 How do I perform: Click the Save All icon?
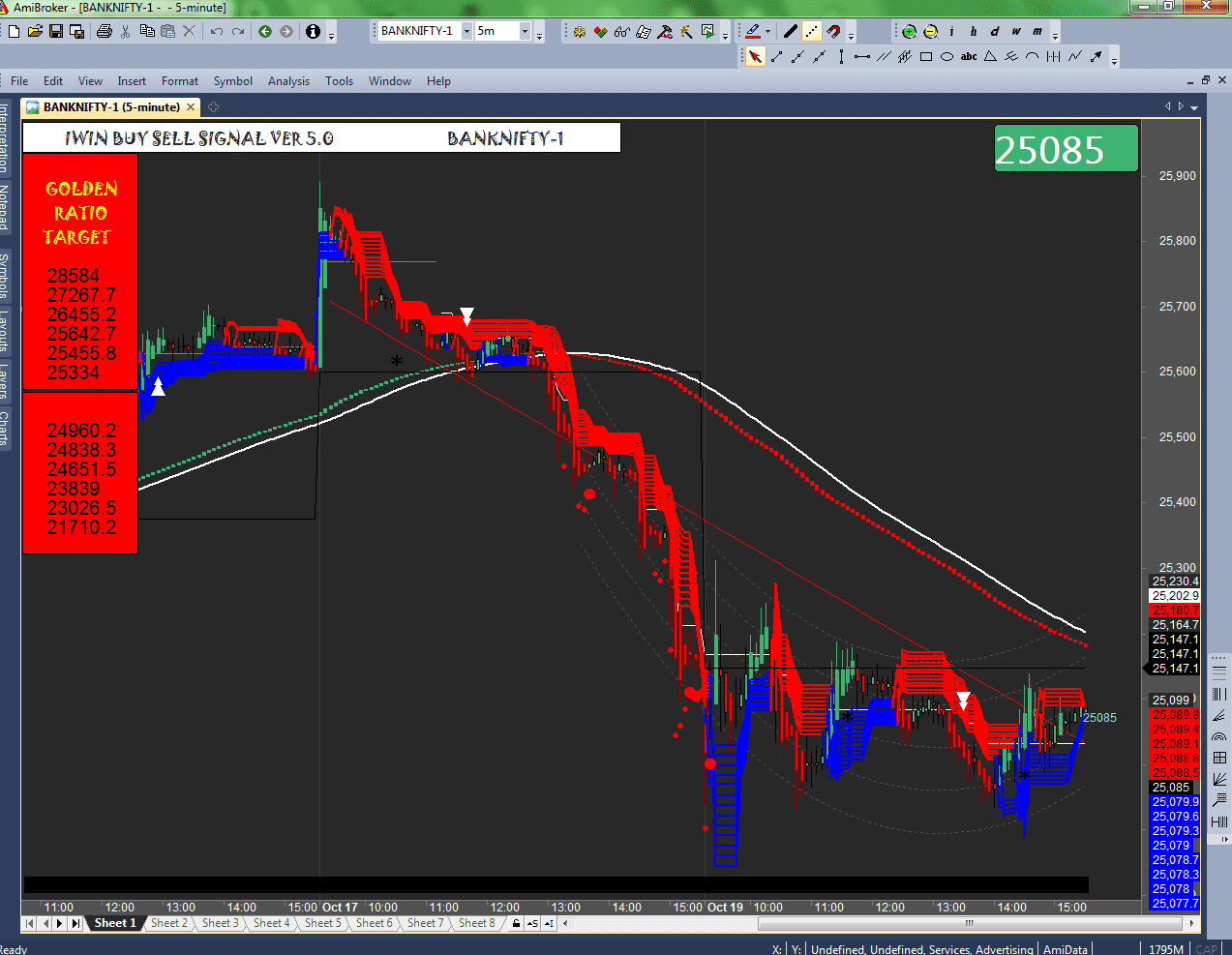point(76,31)
